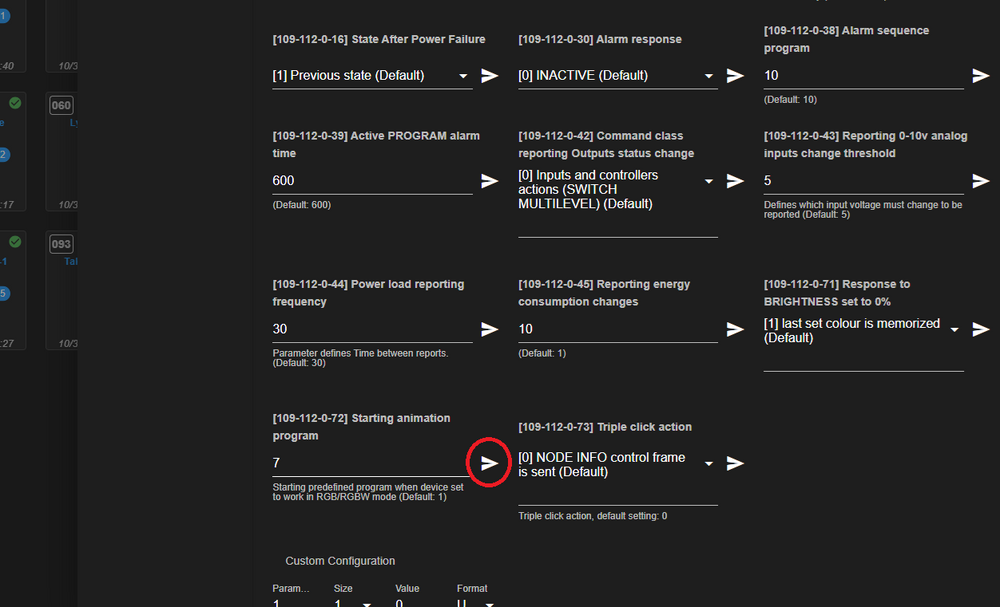Send the Alarm sequence program value
The image size is (1000, 607).
pos(980,75)
